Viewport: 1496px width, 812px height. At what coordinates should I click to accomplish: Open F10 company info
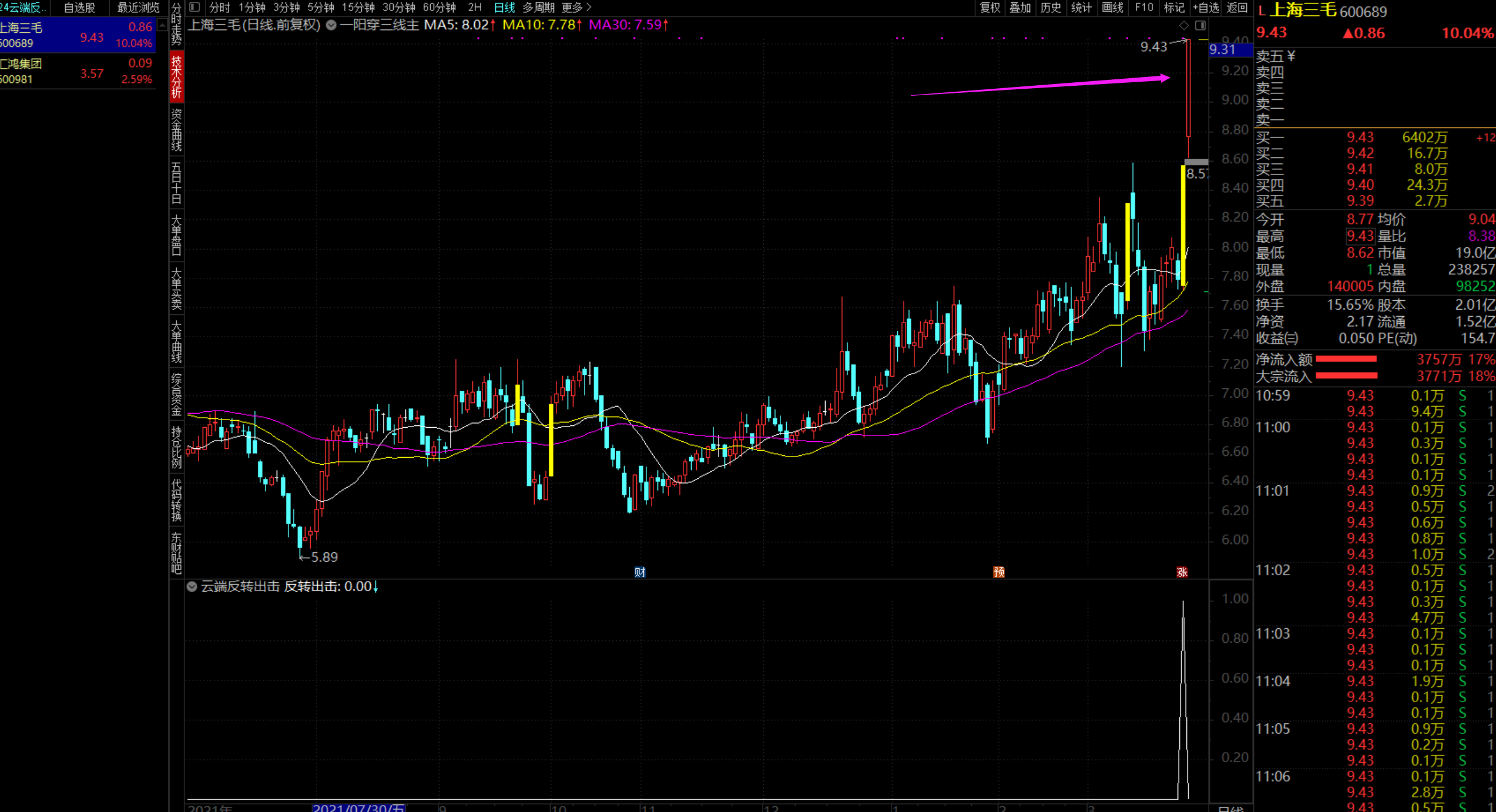pyautogui.click(x=1143, y=8)
